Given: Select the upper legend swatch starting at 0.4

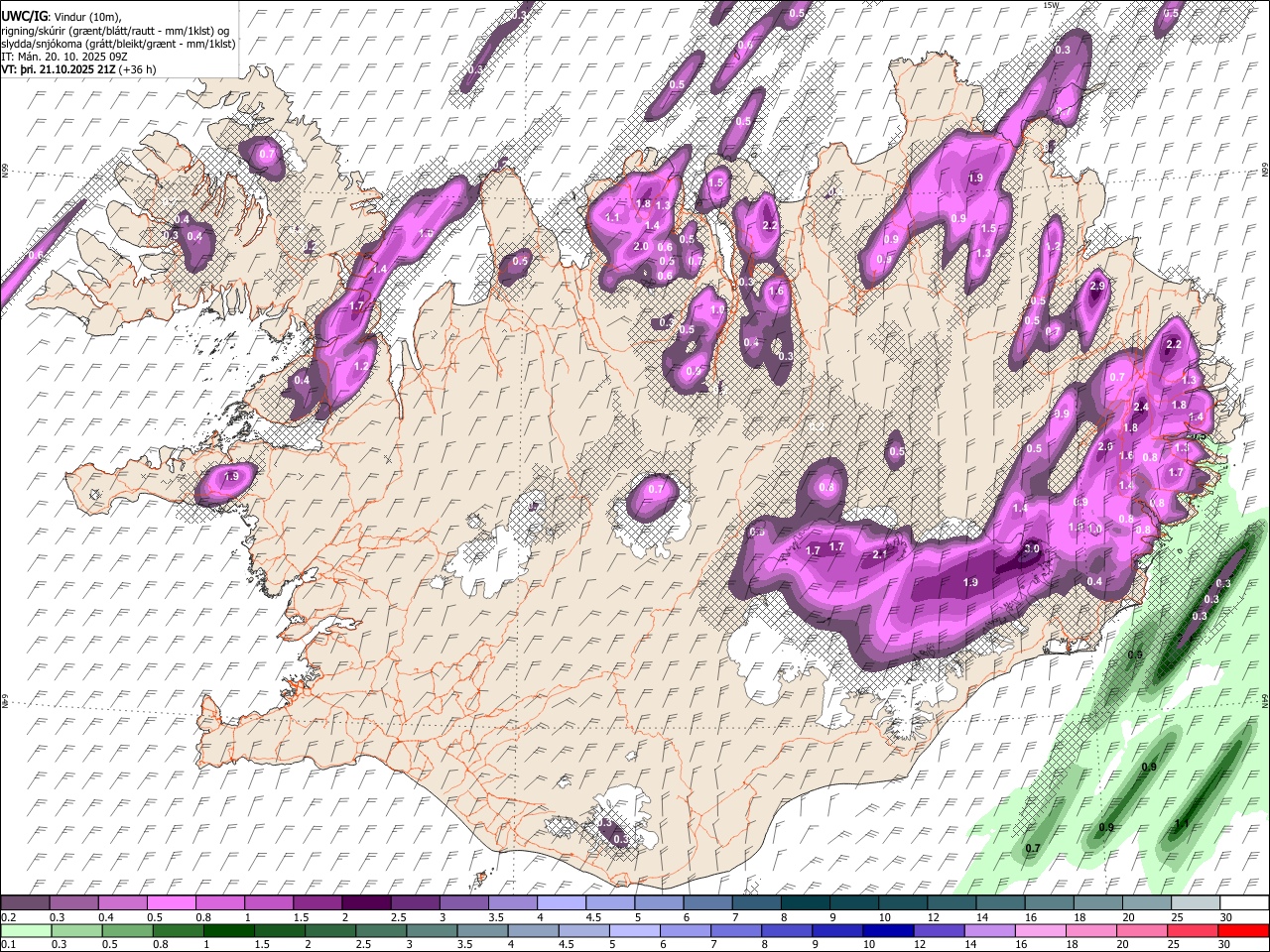Looking at the screenshot, I should 122,902.
